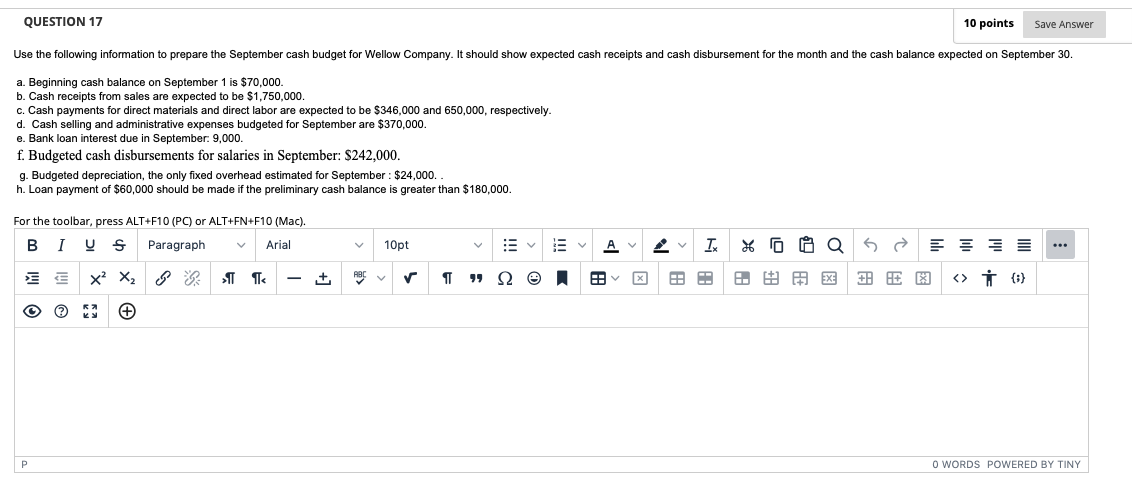Set left-to-right text direction
This screenshot has width=1136, height=494.
[x=228, y=278]
